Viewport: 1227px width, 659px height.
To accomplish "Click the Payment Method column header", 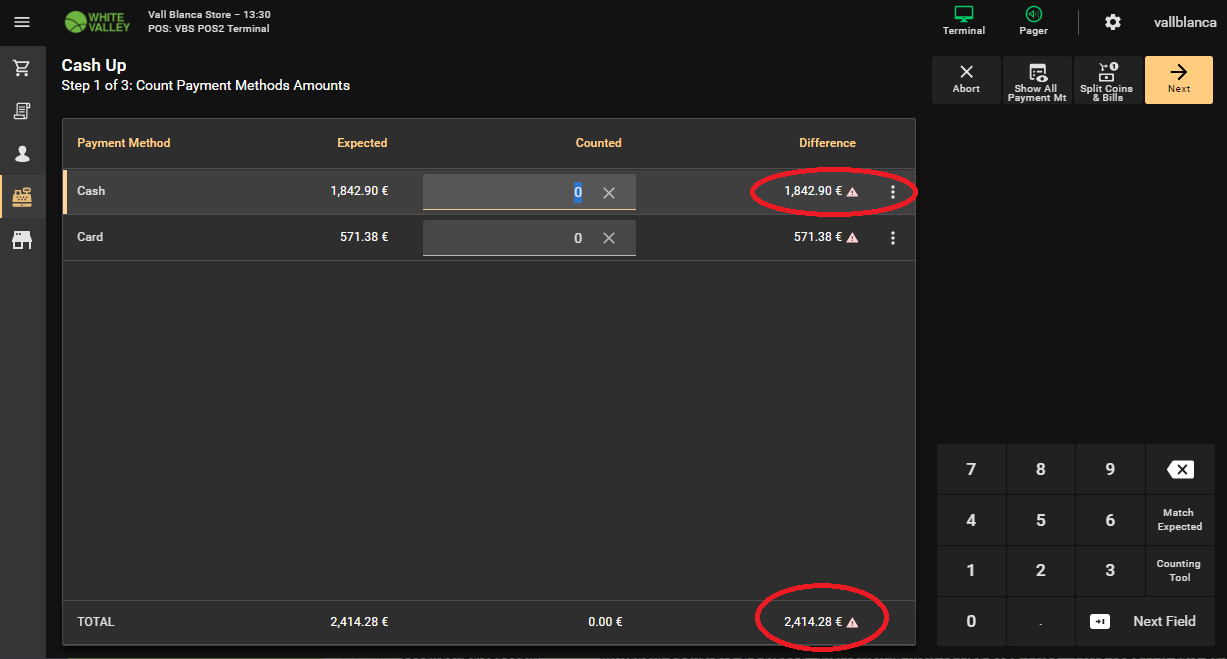I will click(124, 143).
